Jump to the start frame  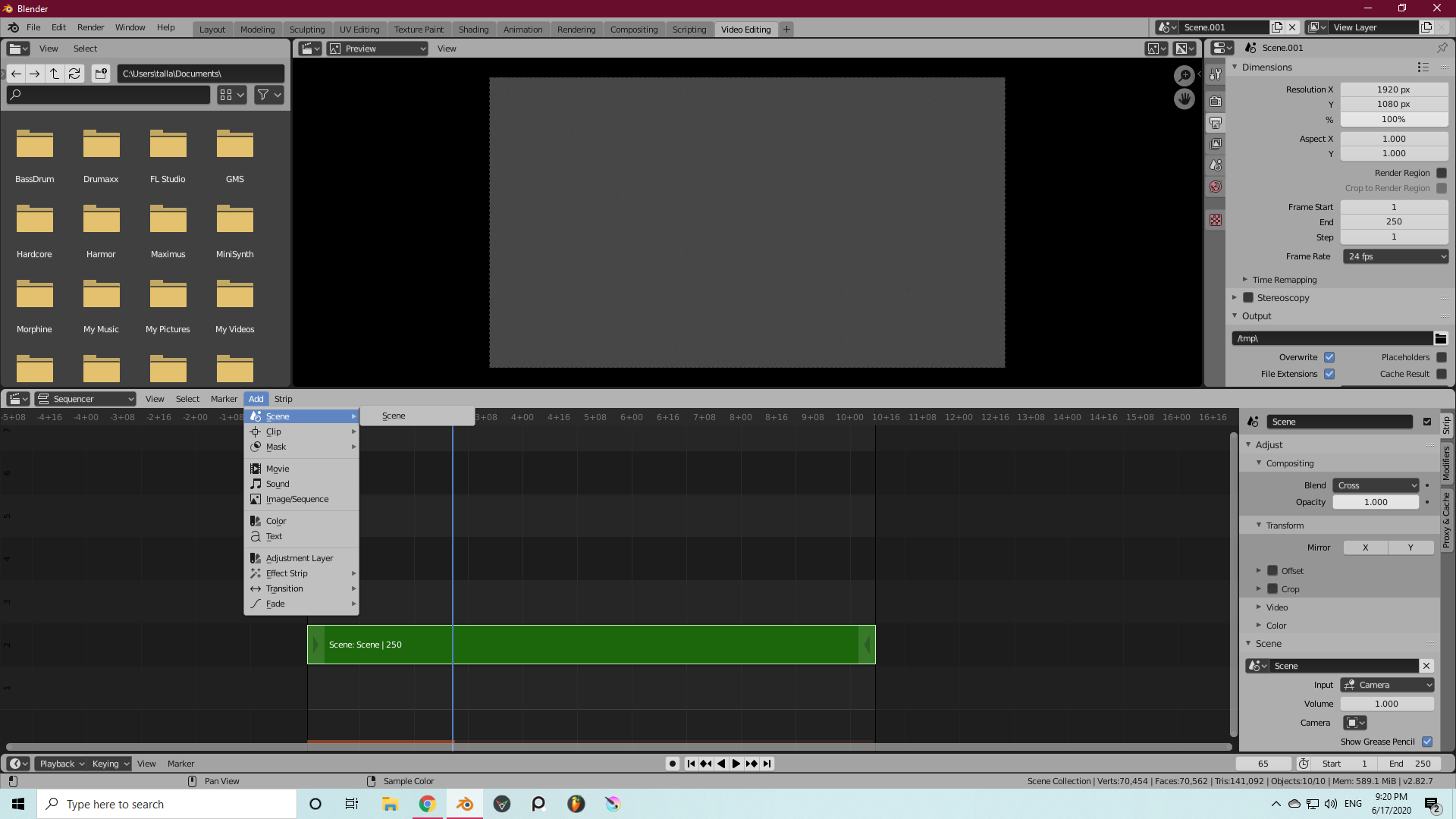pyautogui.click(x=691, y=764)
